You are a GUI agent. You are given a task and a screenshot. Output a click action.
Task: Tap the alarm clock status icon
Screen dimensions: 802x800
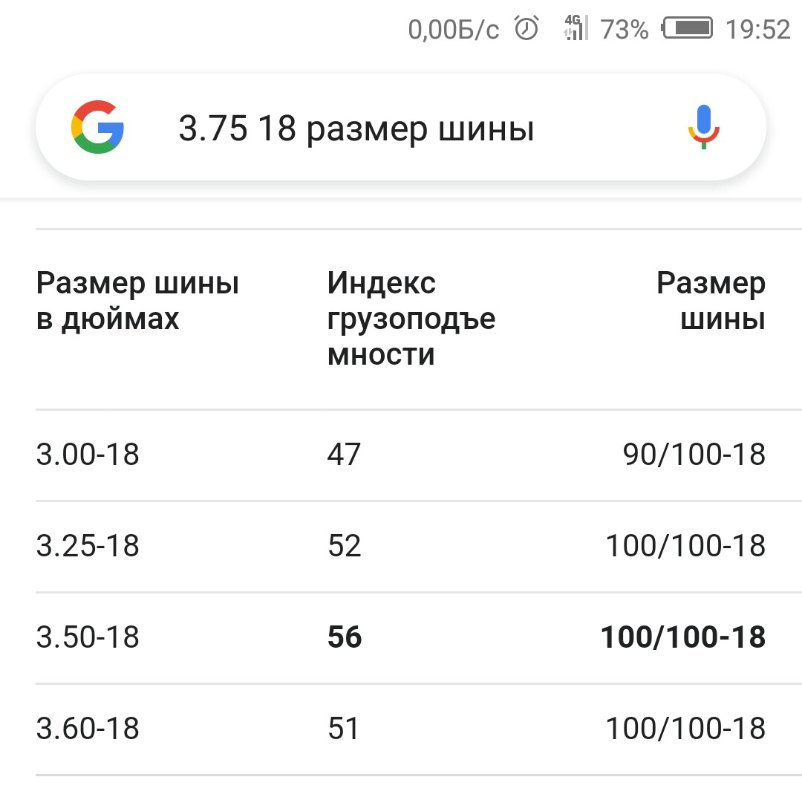click(526, 28)
